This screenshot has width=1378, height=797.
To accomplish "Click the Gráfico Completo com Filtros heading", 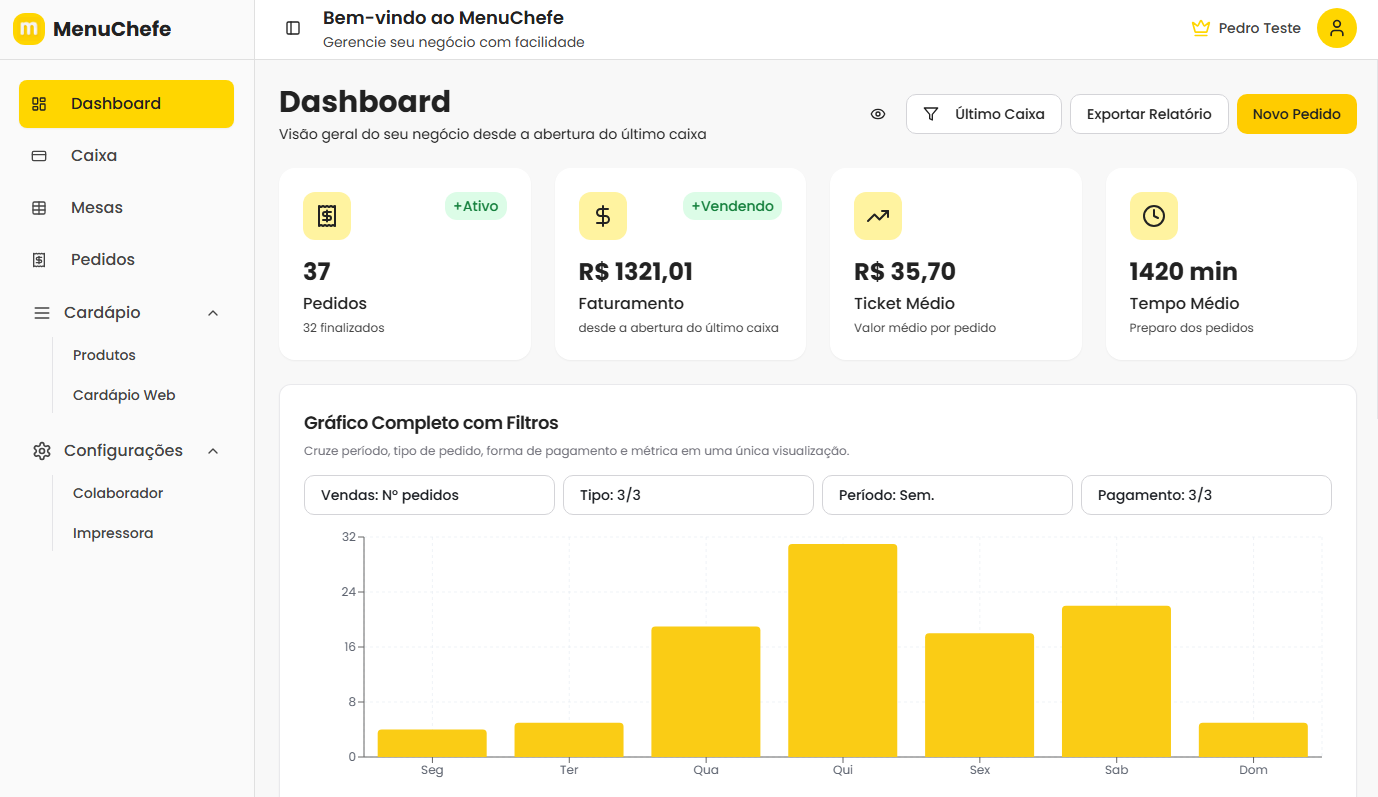I will pyautogui.click(x=431, y=423).
